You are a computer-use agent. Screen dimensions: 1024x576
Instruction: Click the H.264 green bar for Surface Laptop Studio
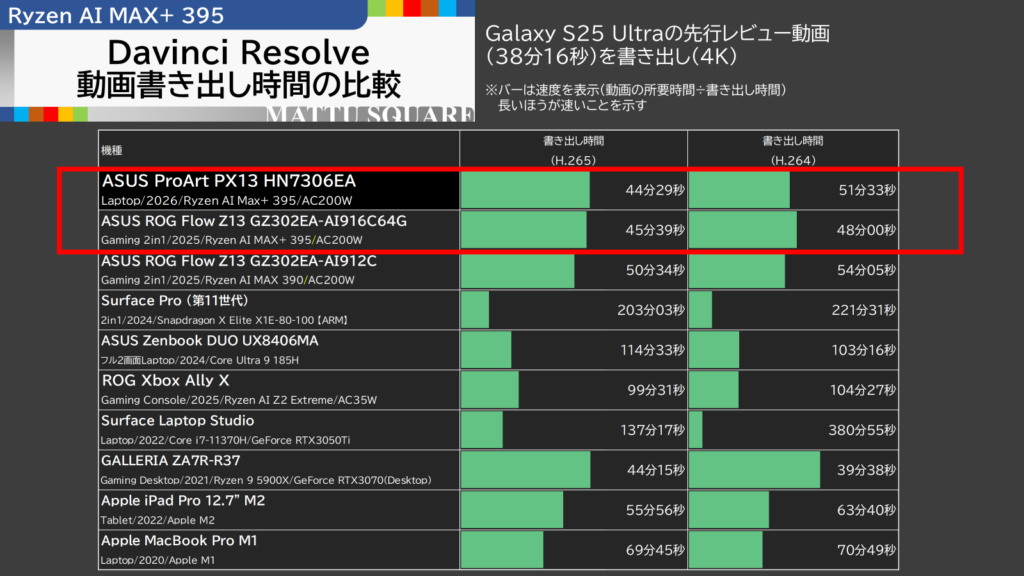pyautogui.click(x=696, y=430)
